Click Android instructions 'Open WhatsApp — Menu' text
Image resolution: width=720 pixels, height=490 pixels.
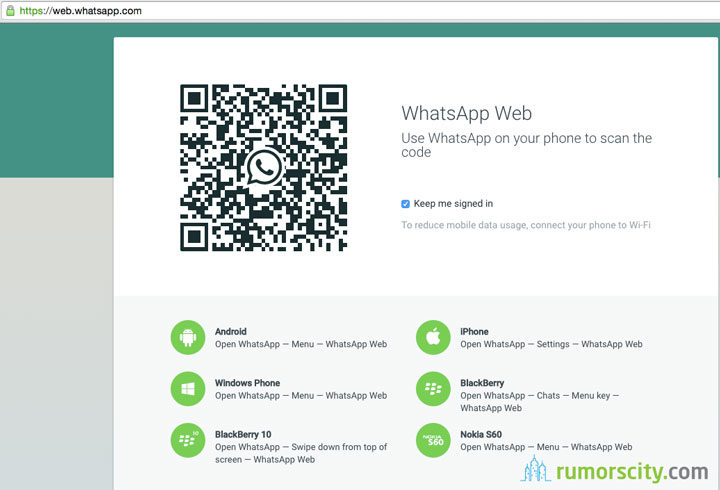tap(301, 344)
